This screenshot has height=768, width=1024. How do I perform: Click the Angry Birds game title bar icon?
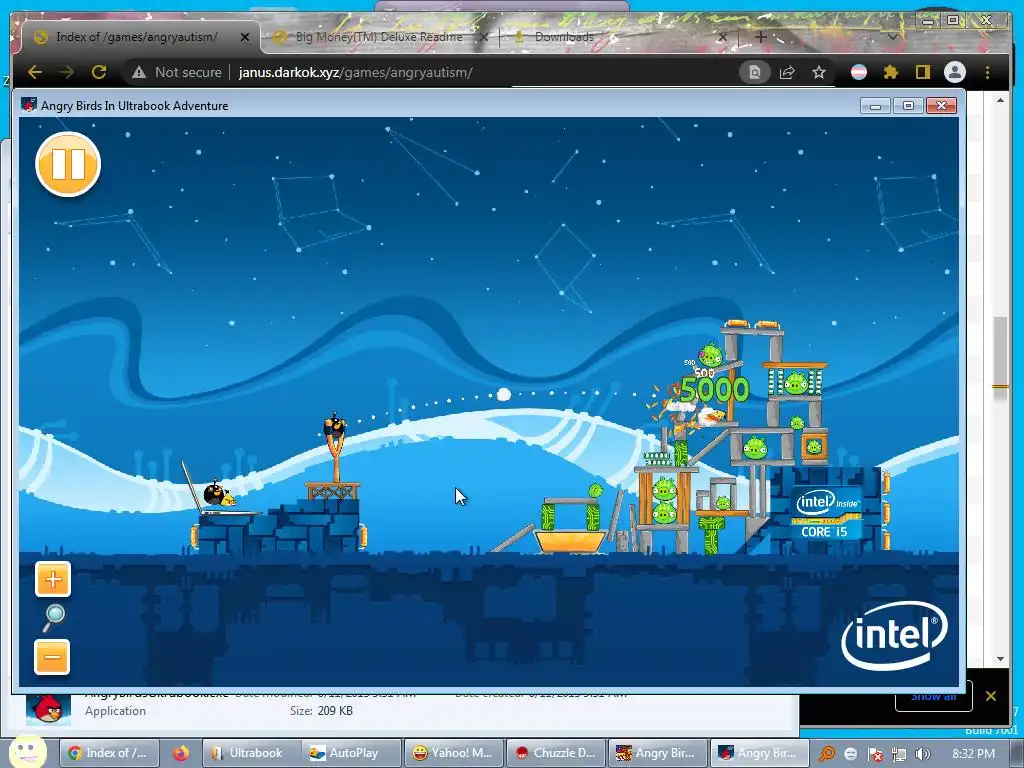click(x=29, y=105)
